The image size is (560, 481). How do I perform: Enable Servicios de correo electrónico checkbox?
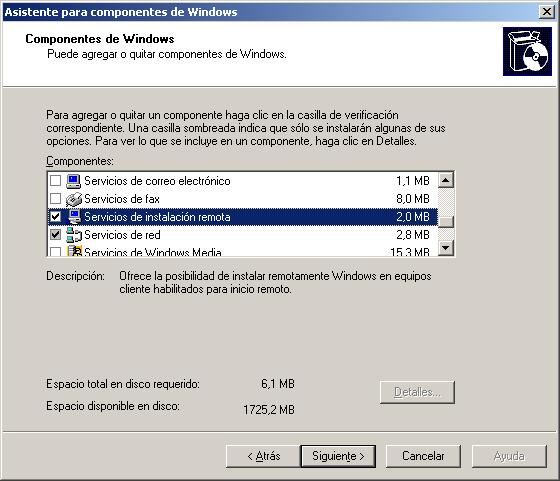(55, 181)
